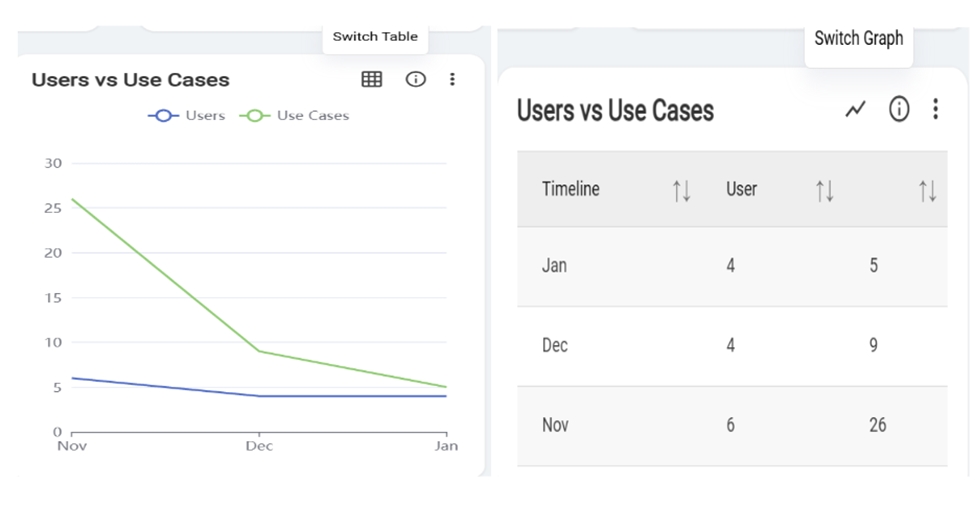Image resolution: width=975 pixels, height=508 pixels.
Task: Click the Dec point on green line
Action: coord(259,351)
